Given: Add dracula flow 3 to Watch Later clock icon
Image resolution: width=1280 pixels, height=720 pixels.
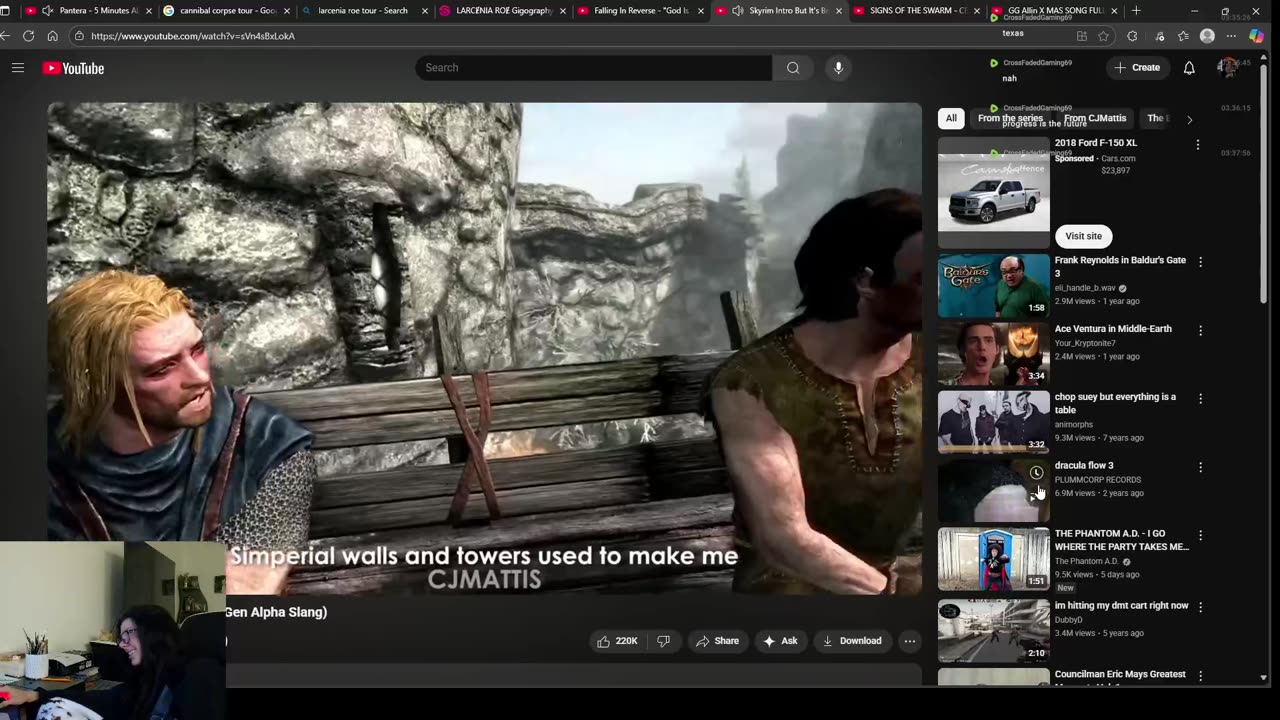Looking at the screenshot, I should pos(1036,473).
